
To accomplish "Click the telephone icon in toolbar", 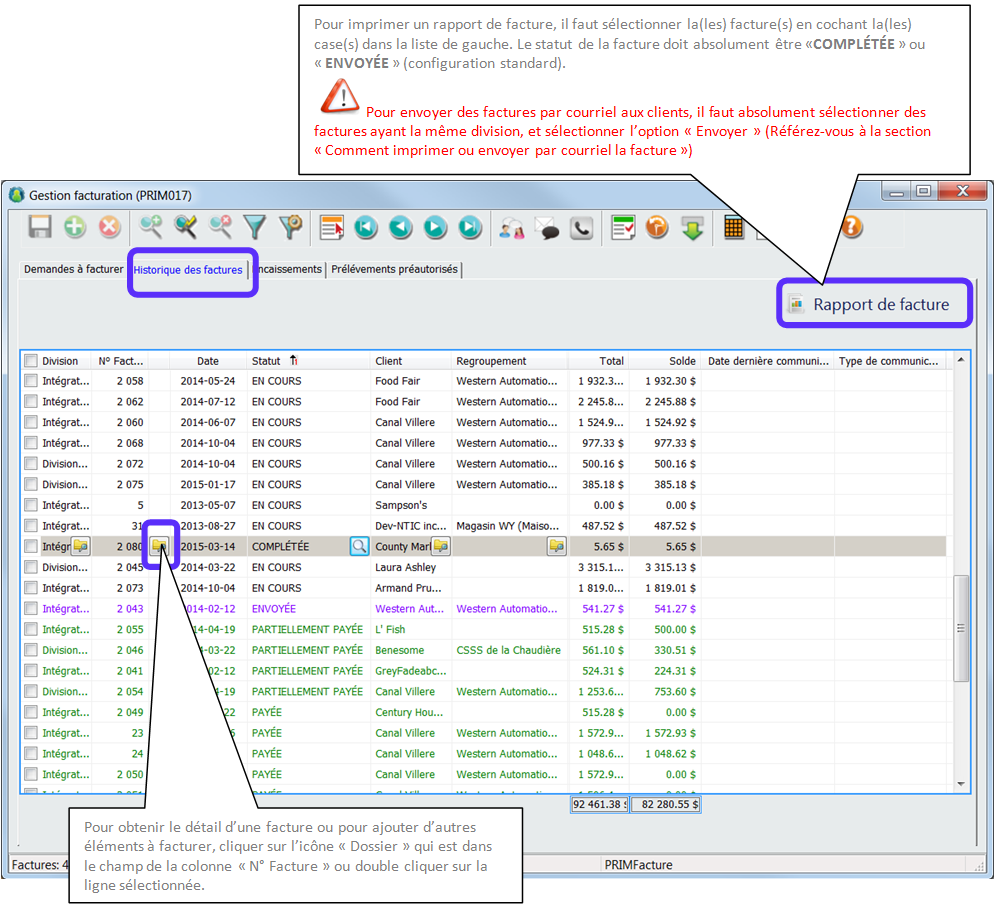I will (581, 228).
